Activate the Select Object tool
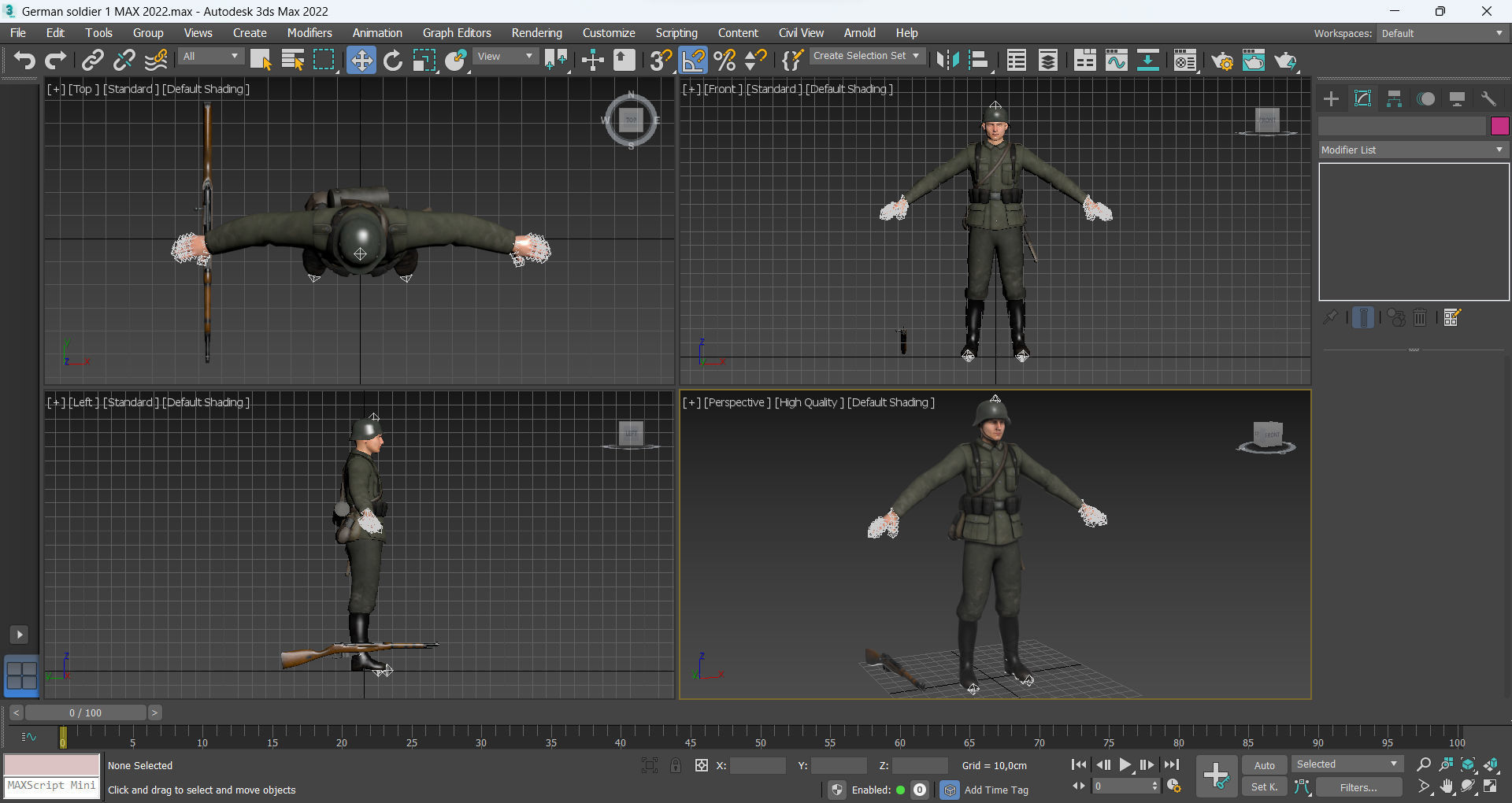 tap(261, 60)
